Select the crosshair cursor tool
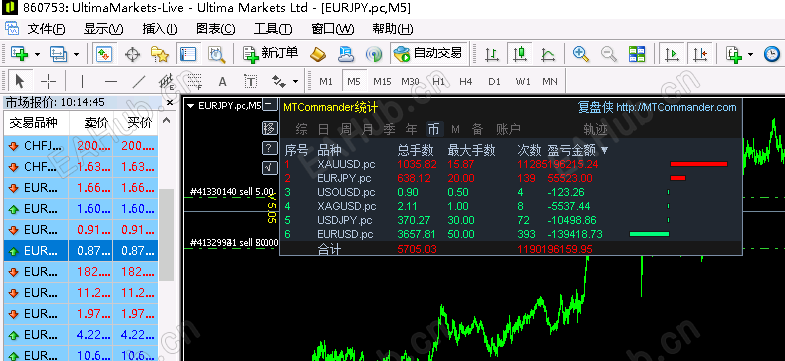The height and width of the screenshot is (361, 785). click(49, 81)
